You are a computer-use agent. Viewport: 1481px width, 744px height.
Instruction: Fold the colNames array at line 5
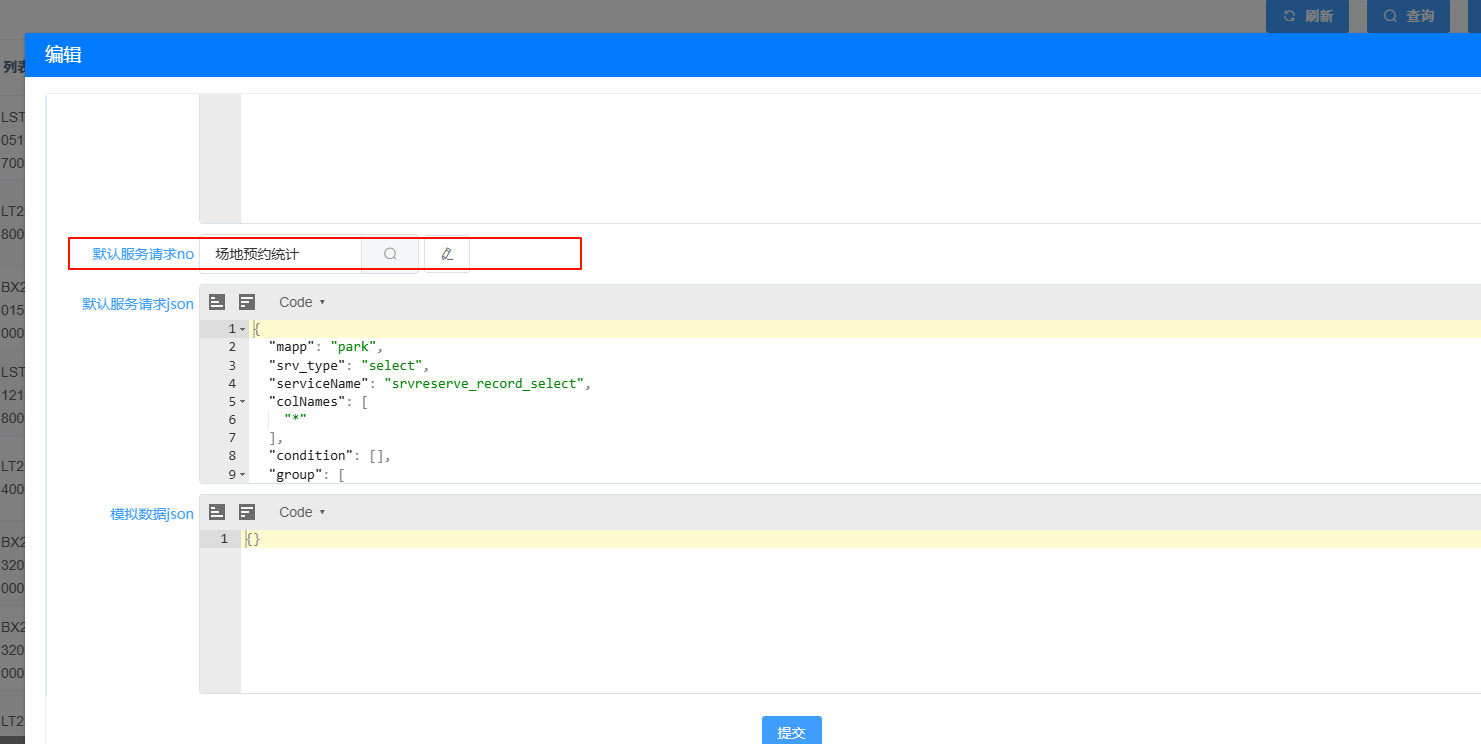(243, 402)
